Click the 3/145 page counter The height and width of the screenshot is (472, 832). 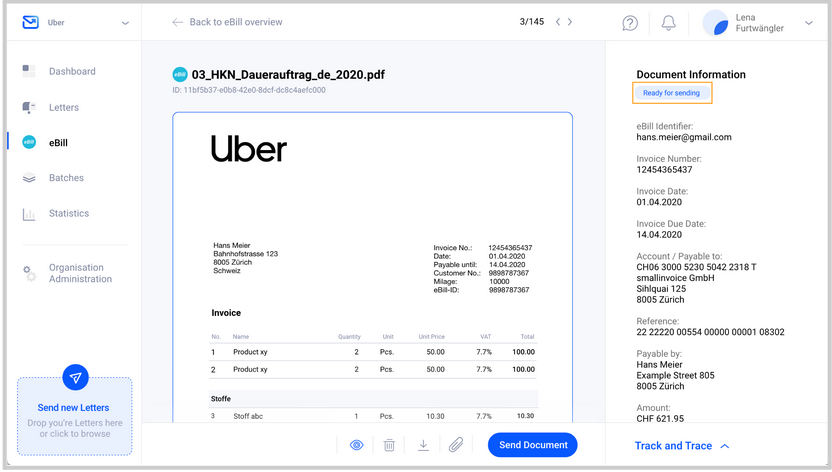point(532,22)
